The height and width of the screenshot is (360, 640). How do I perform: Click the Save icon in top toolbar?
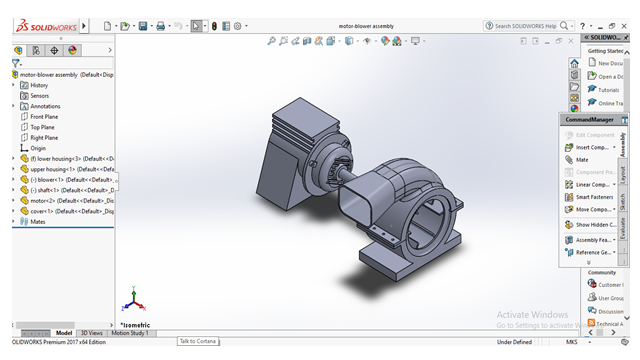[143, 26]
